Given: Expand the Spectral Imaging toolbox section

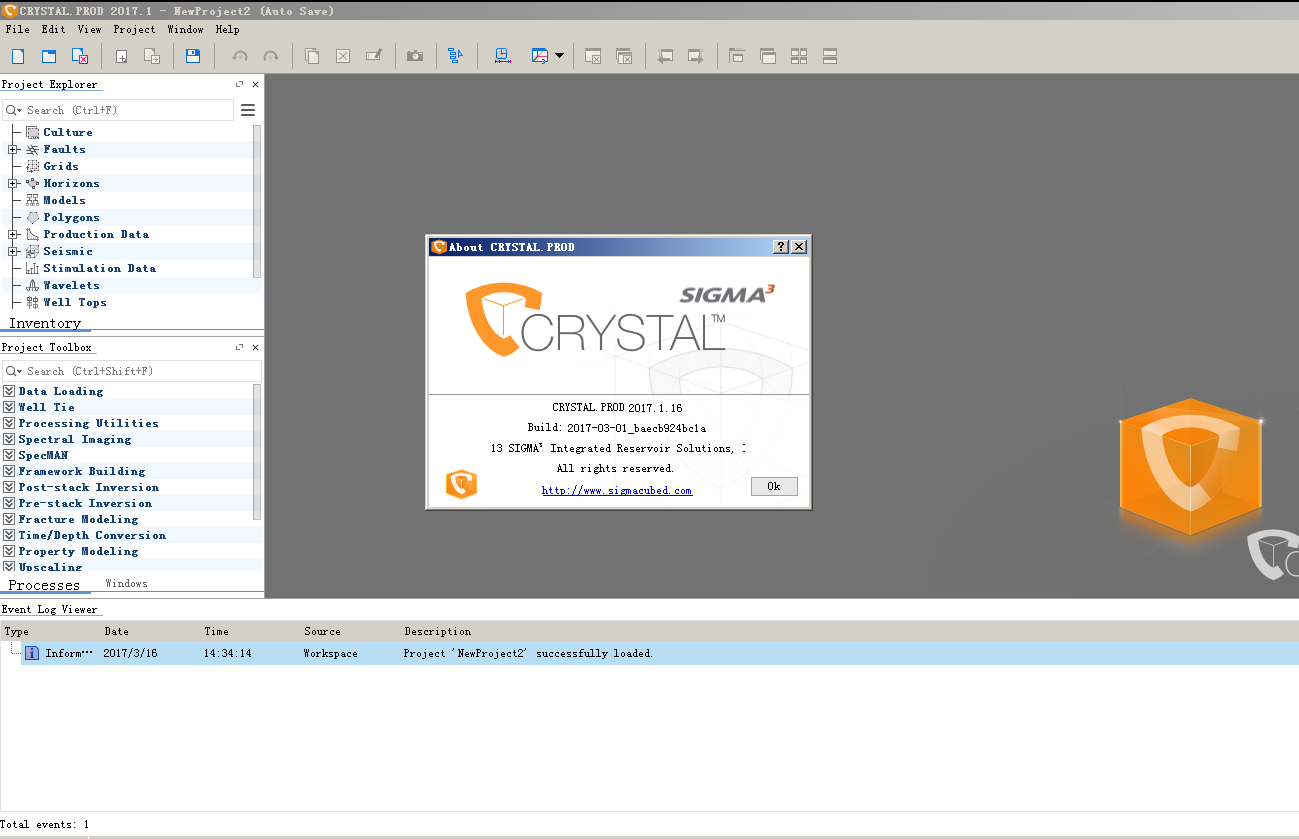Looking at the screenshot, I should point(9,439).
